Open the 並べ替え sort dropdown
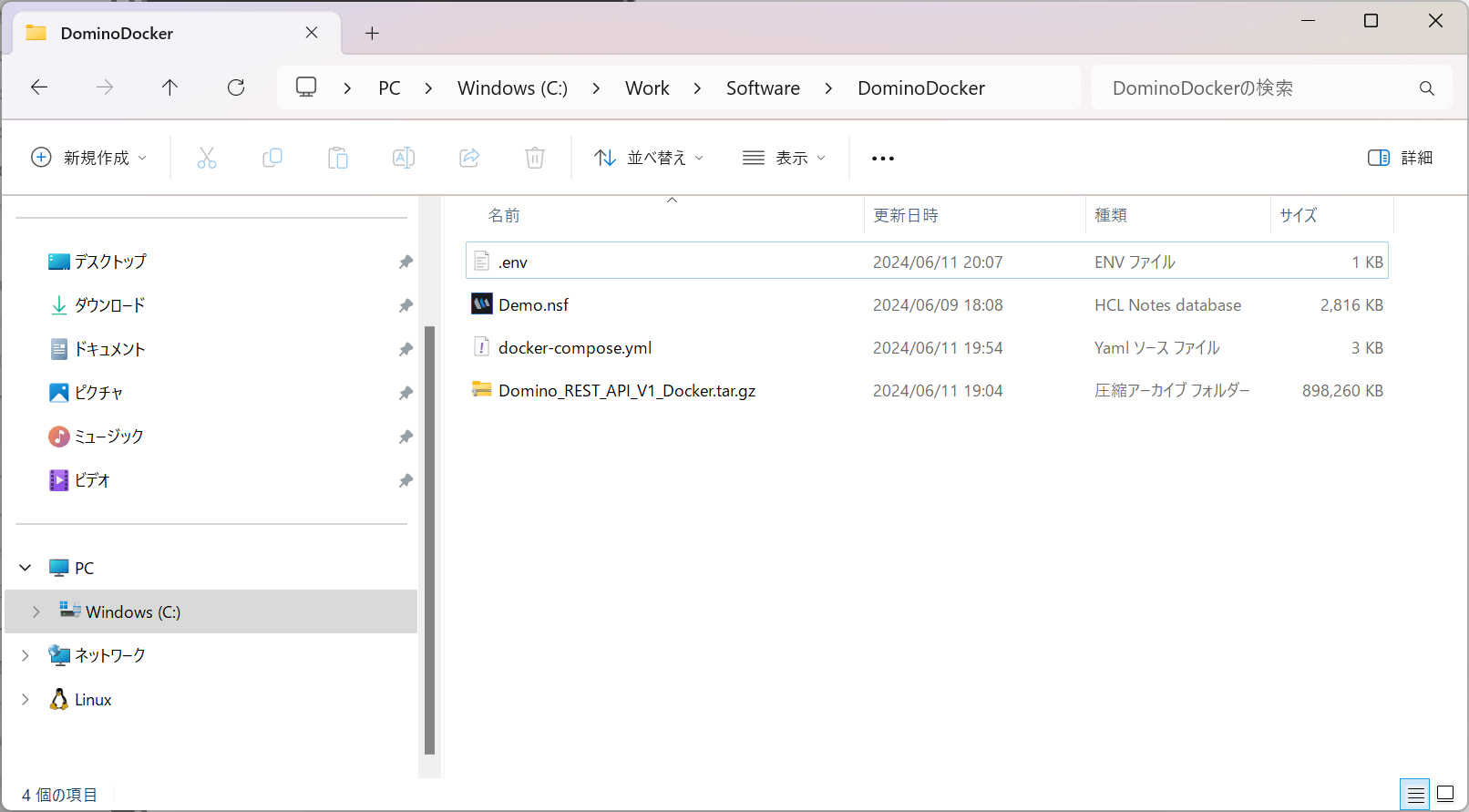The height and width of the screenshot is (812, 1469). click(649, 158)
